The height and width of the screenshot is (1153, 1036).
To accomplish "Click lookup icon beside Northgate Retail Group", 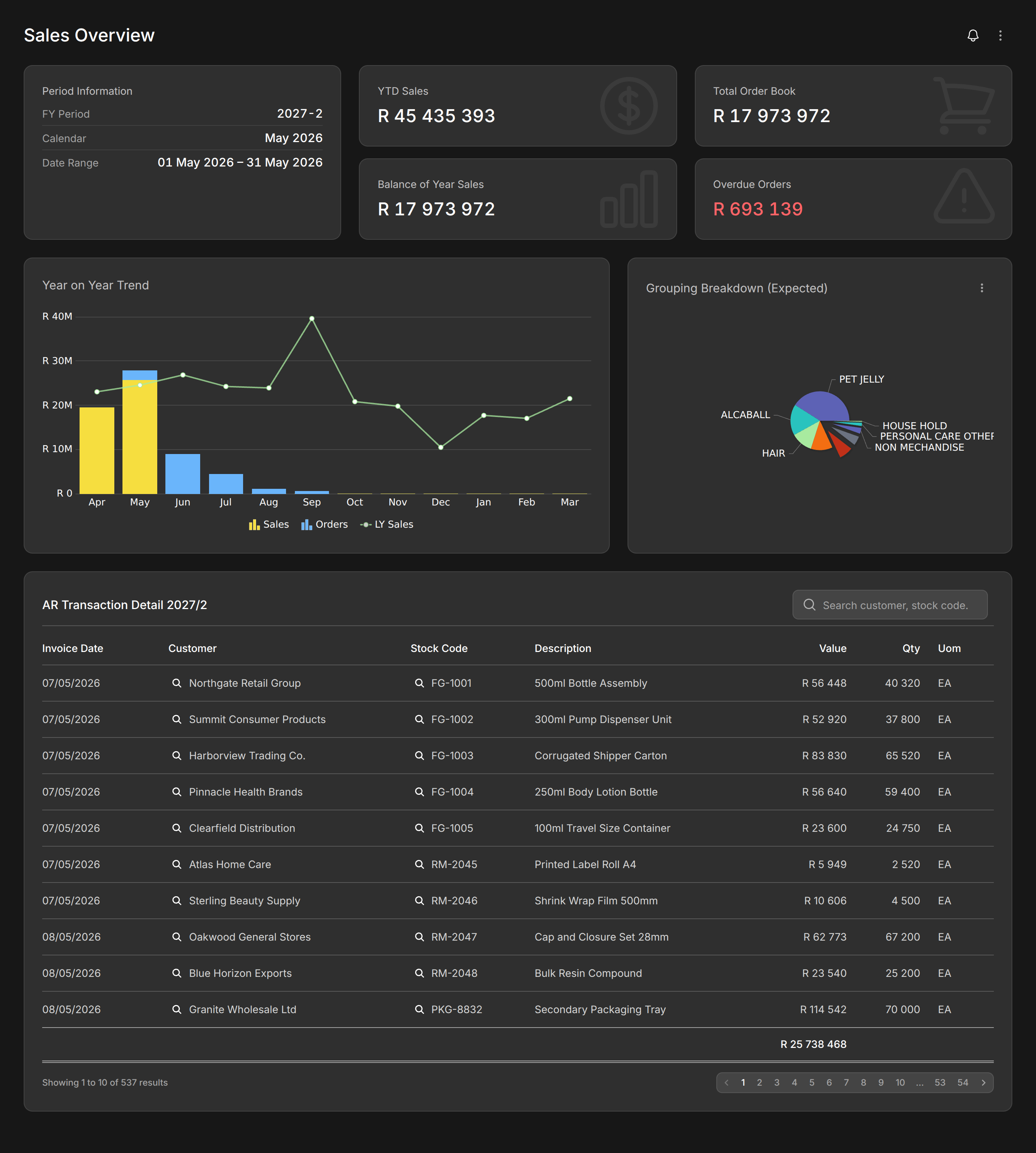I will click(176, 683).
